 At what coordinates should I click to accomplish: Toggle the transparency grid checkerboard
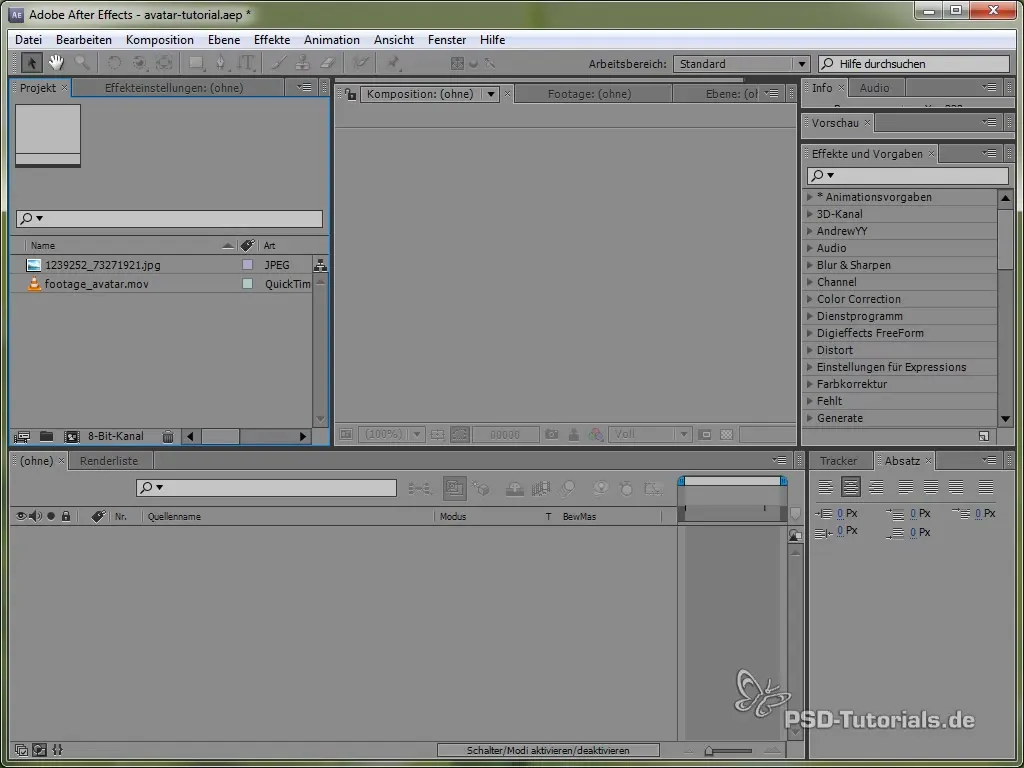[x=726, y=434]
